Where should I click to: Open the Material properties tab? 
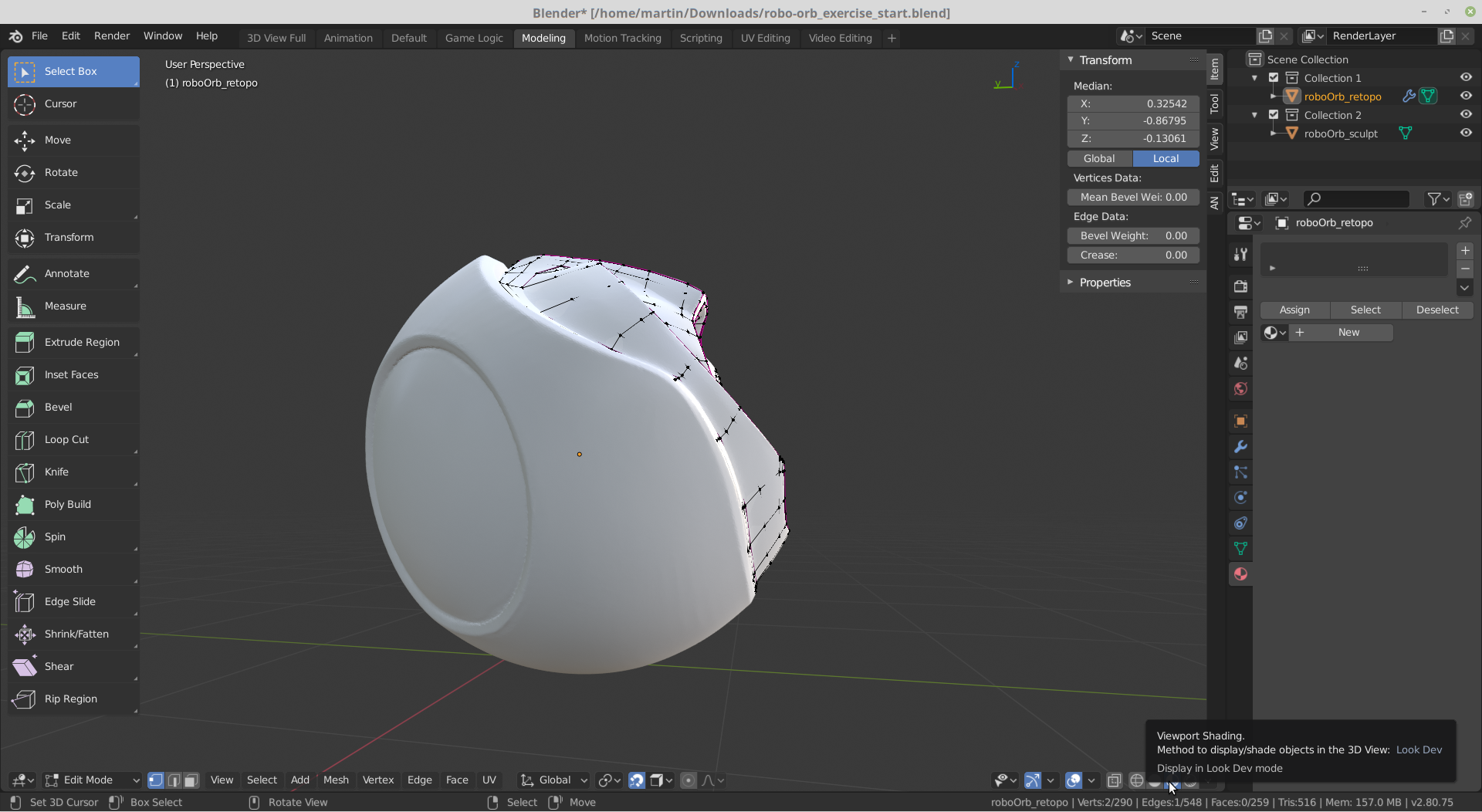point(1240,574)
